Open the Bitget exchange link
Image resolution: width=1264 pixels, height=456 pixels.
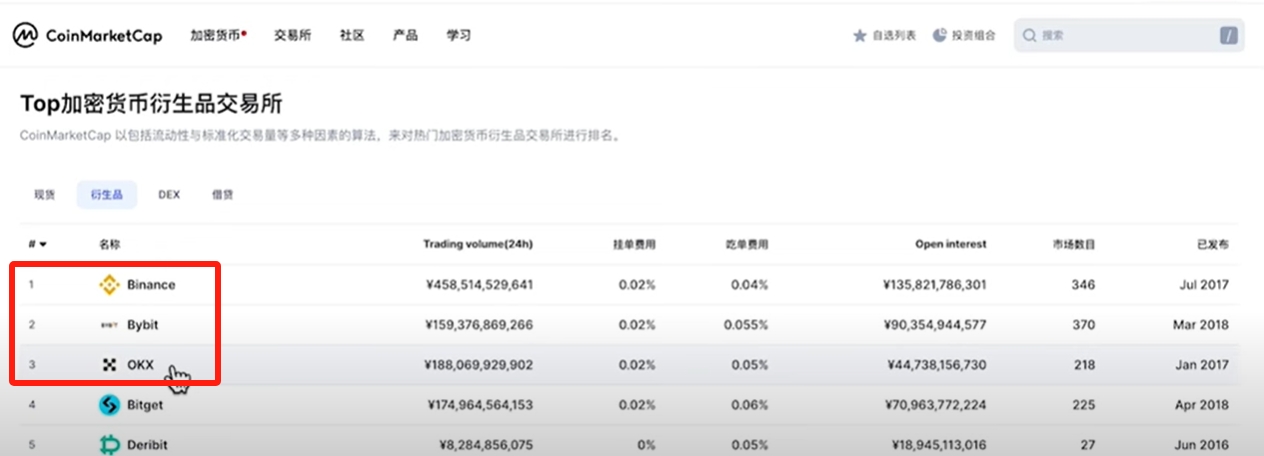145,405
